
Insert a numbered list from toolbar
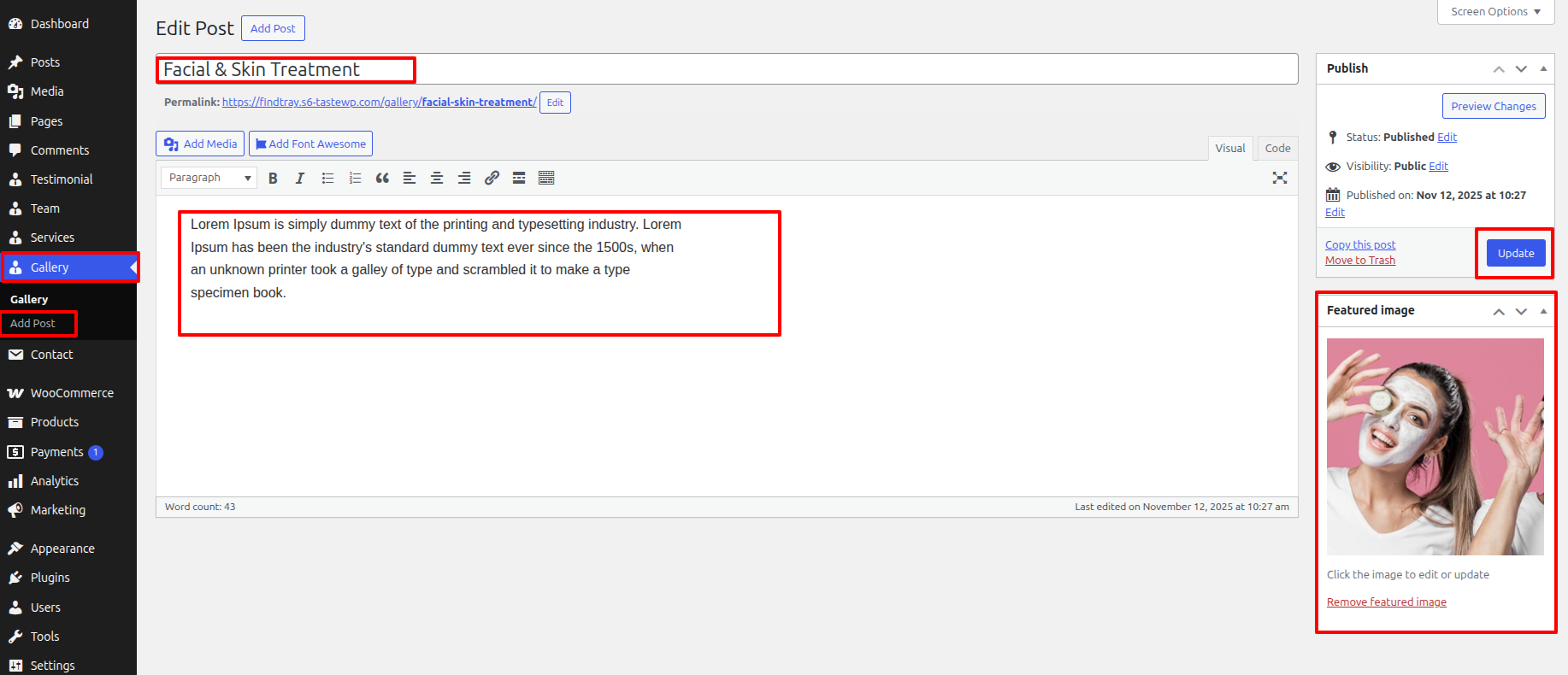click(355, 178)
